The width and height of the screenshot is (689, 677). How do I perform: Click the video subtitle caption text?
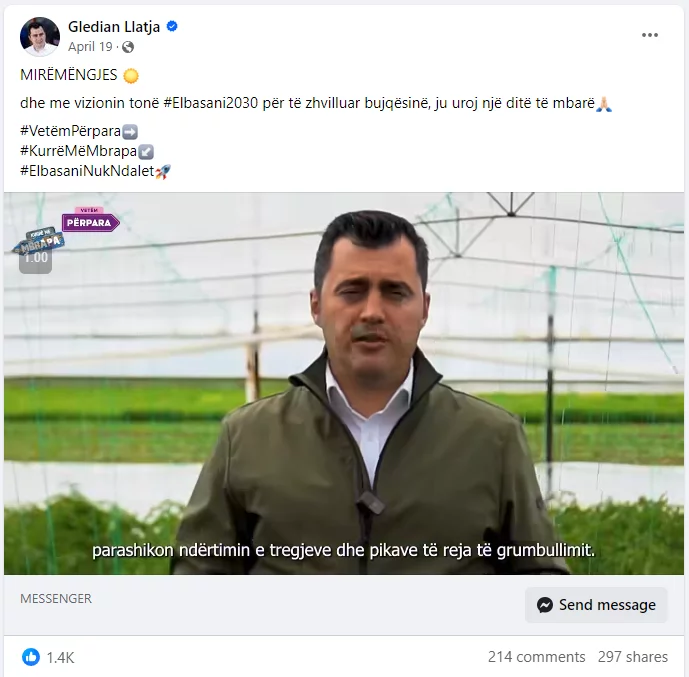343,550
